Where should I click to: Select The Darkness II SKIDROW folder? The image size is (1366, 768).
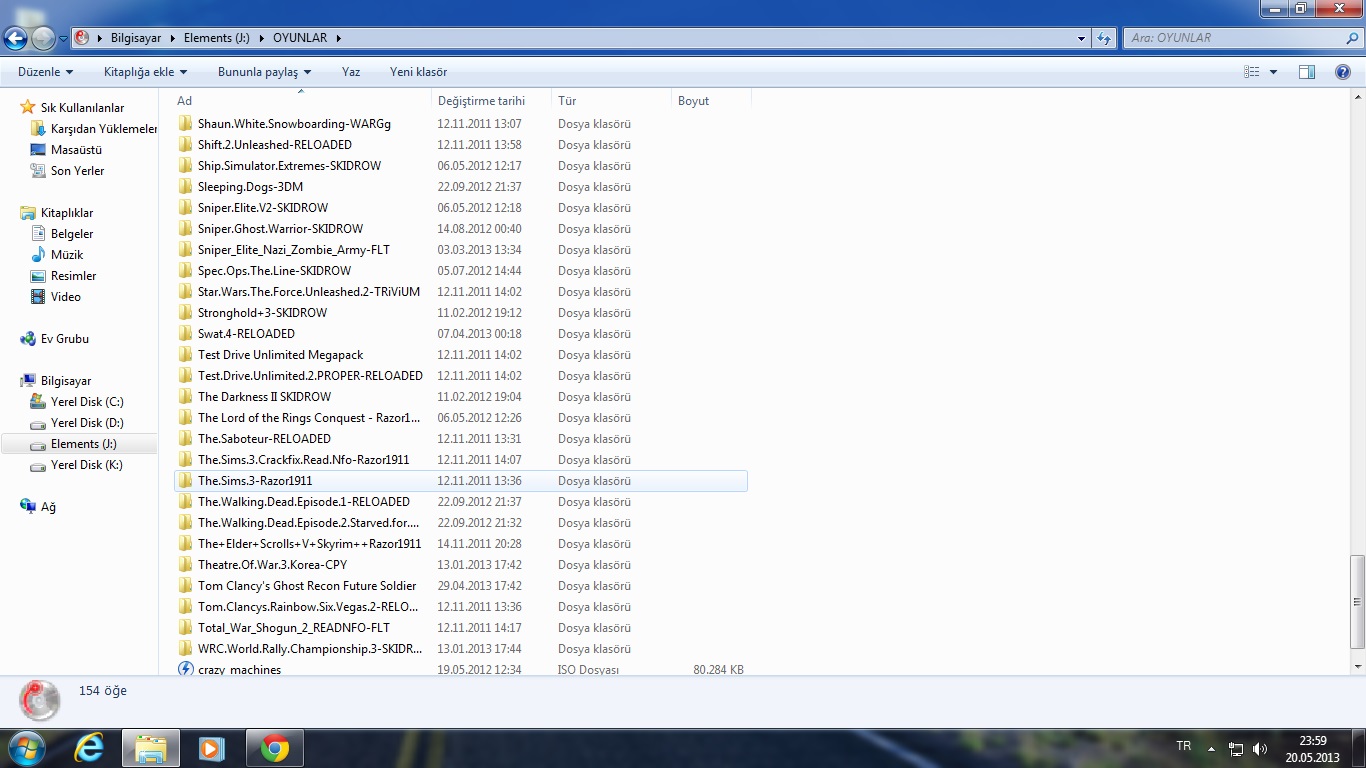[x=264, y=397]
